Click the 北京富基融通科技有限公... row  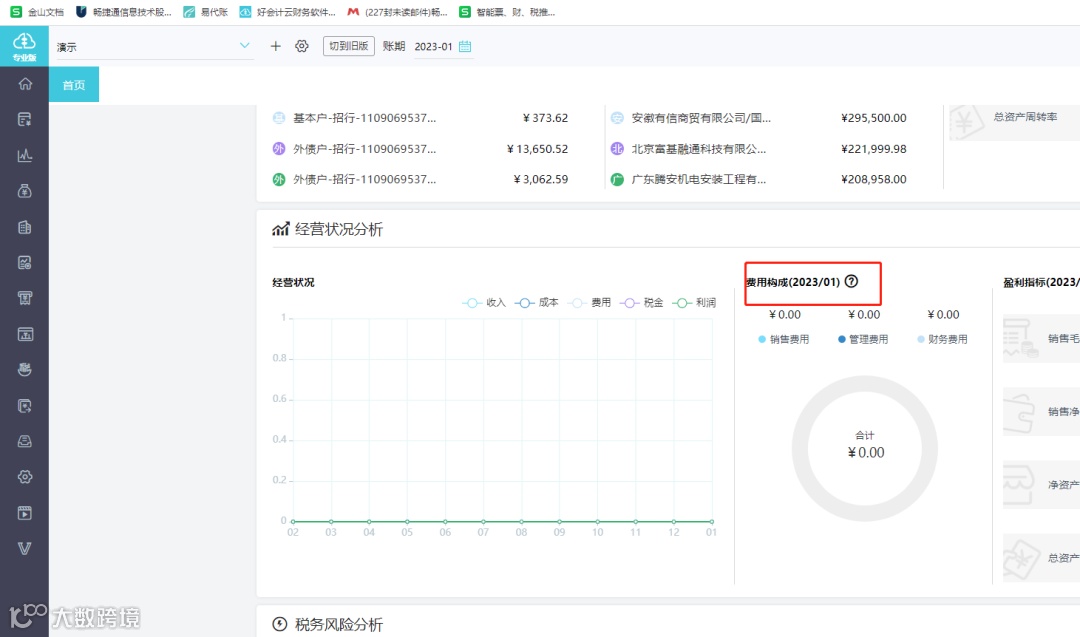[758, 149]
